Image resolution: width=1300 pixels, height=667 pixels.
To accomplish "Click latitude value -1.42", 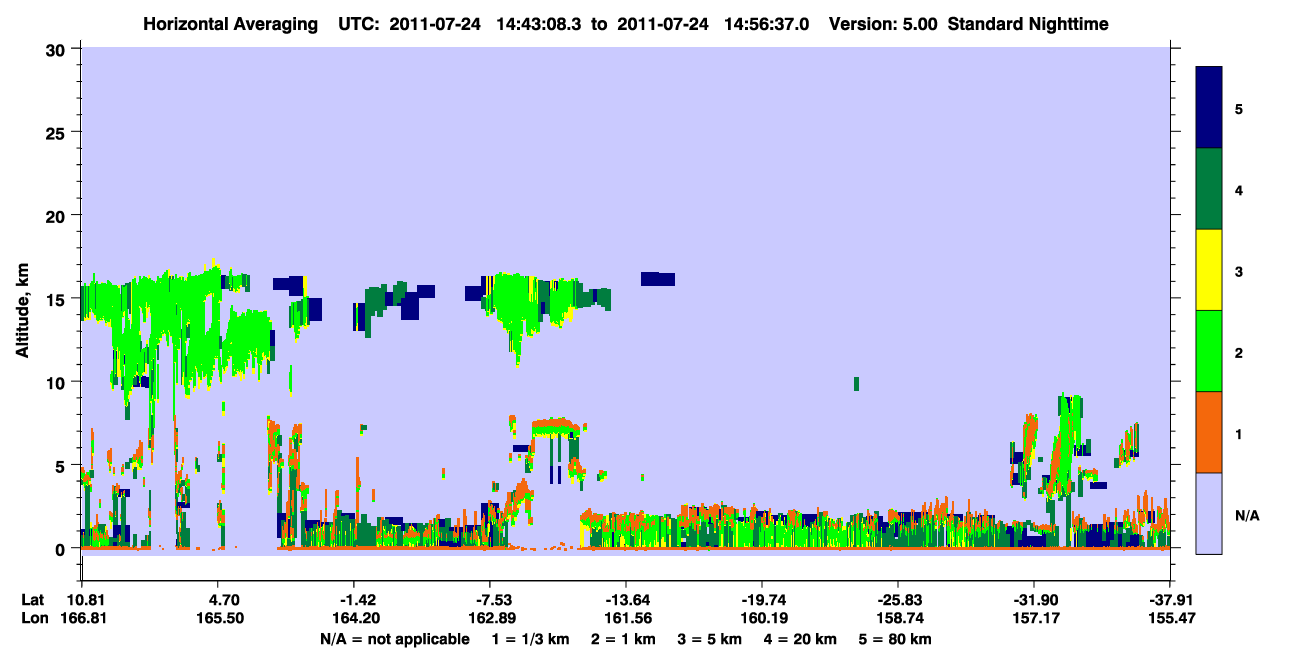I will [x=354, y=600].
